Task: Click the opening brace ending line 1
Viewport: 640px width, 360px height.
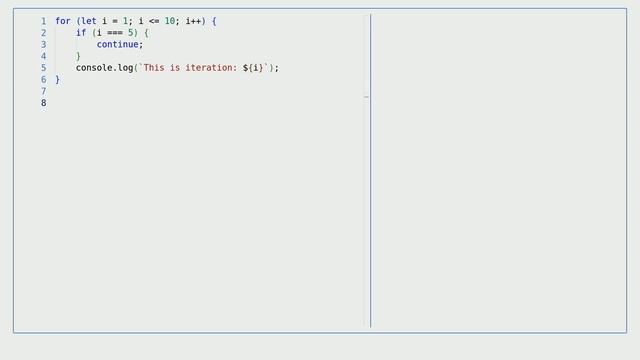Action: point(214,21)
